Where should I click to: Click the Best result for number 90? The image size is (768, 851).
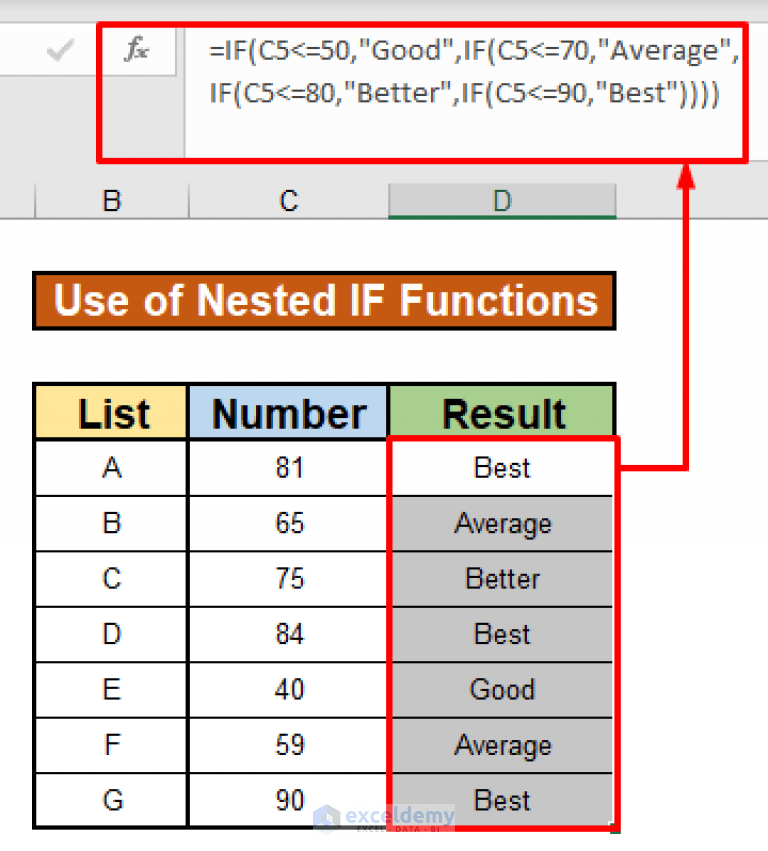[502, 800]
